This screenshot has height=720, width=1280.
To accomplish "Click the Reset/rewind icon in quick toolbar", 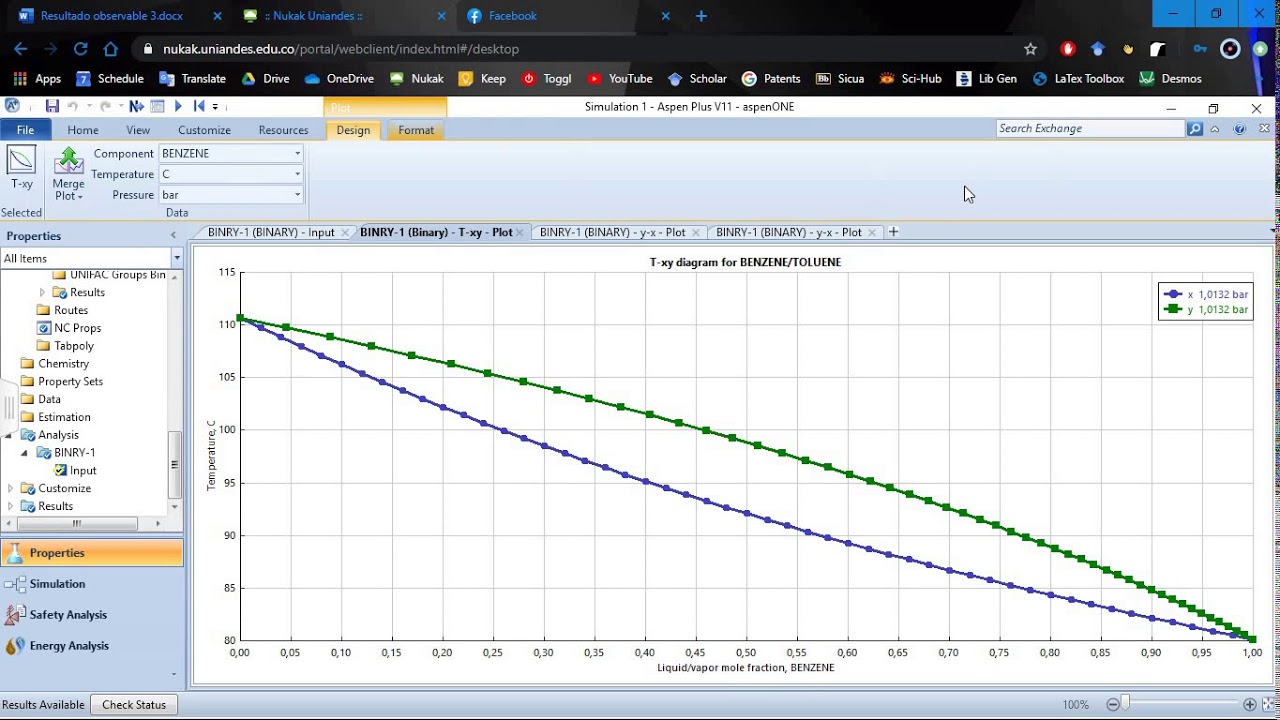I will [x=199, y=106].
